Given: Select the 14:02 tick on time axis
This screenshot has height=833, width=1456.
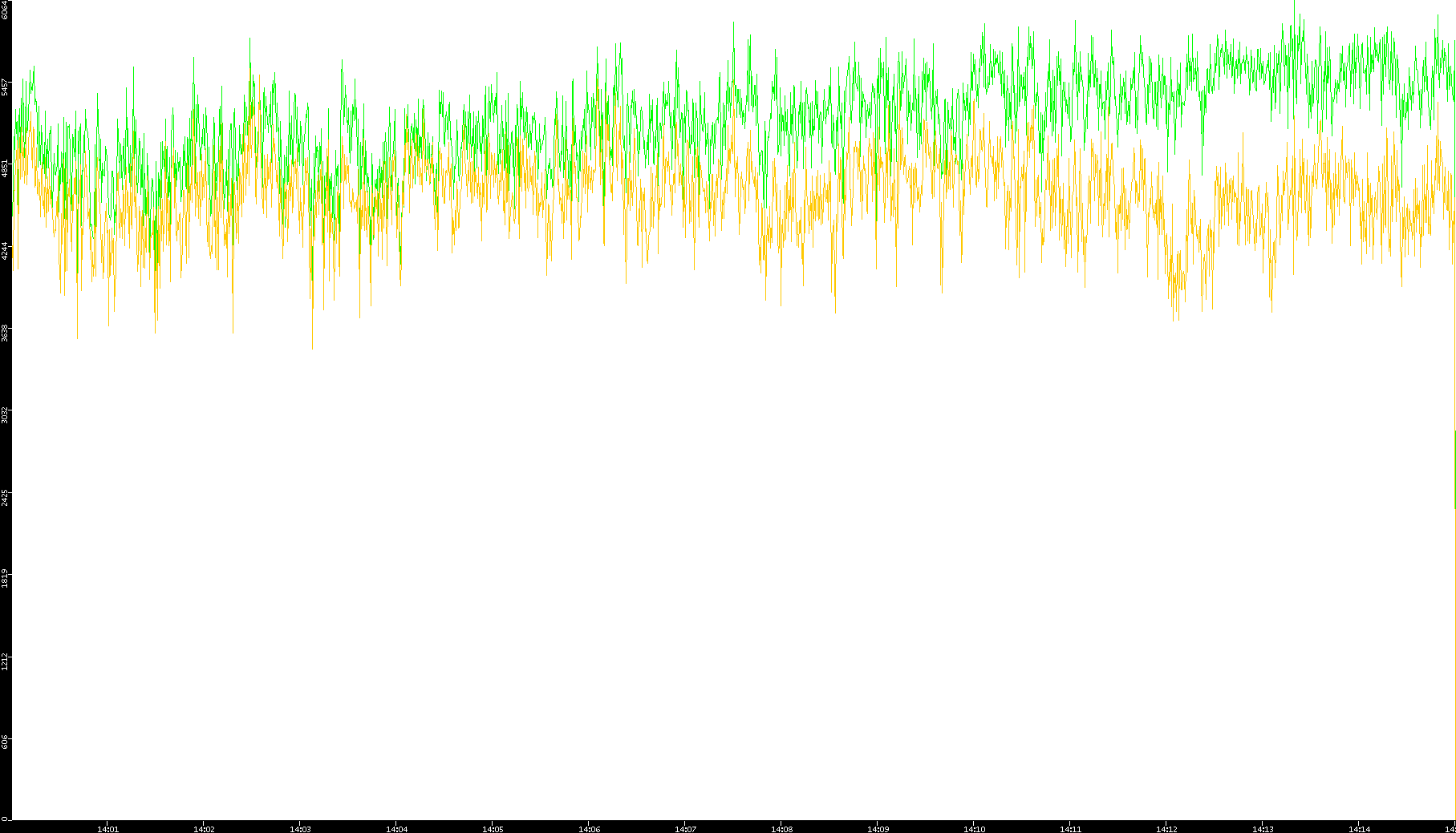Looking at the screenshot, I should tap(204, 829).
